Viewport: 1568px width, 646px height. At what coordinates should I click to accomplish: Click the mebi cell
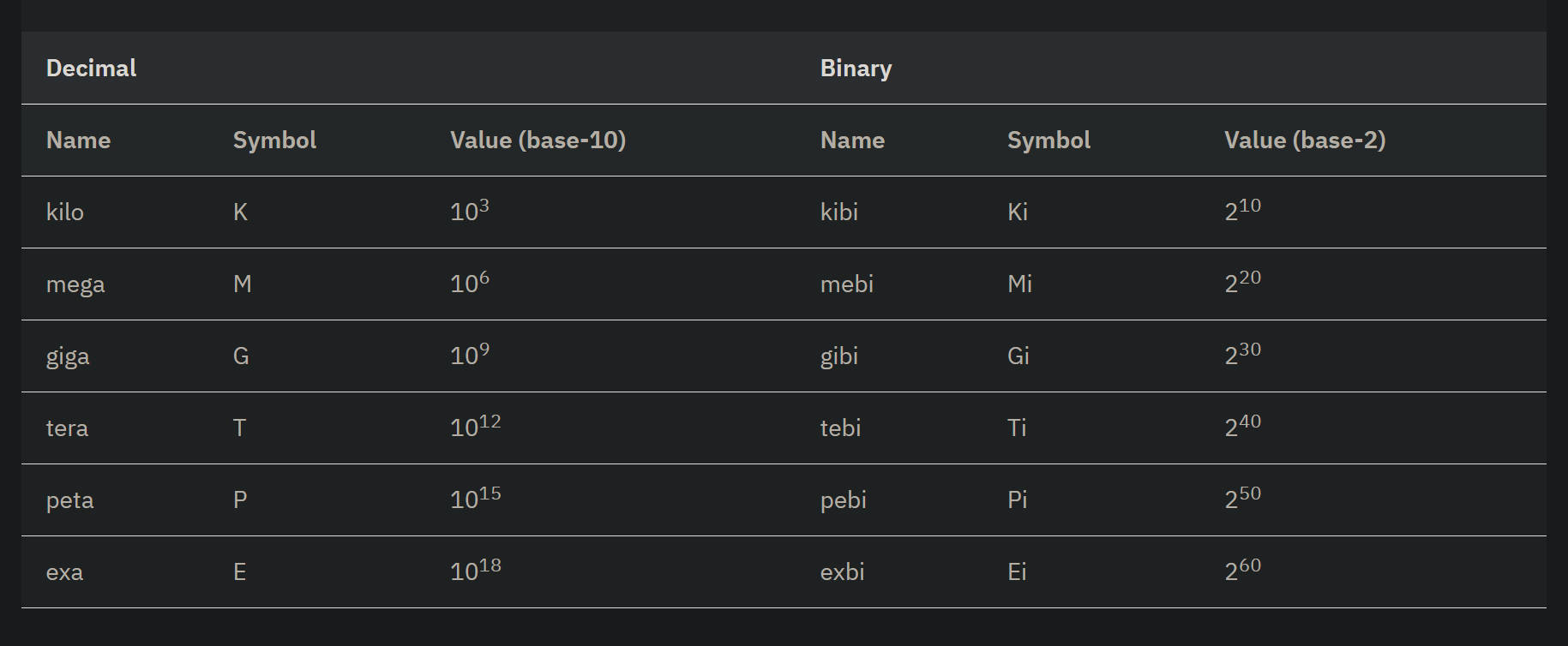pos(847,284)
